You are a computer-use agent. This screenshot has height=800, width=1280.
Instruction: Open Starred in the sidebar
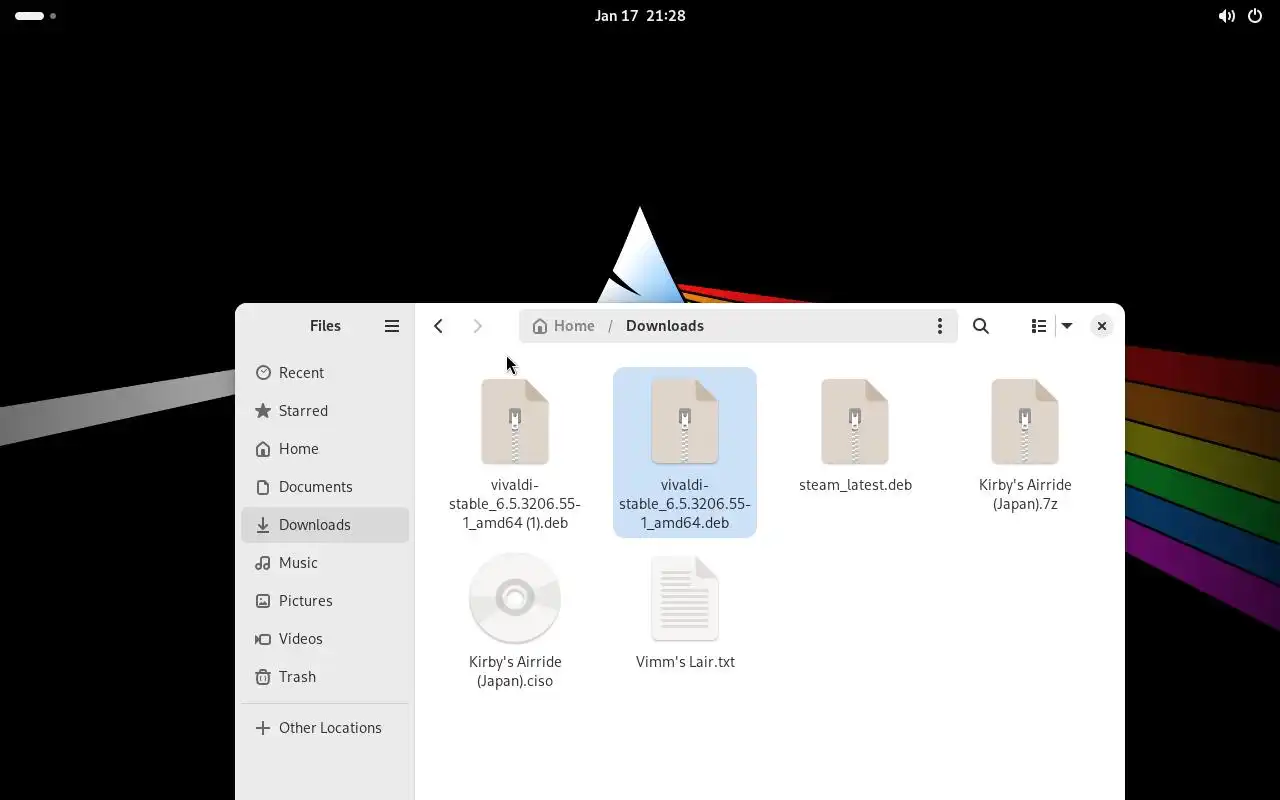click(x=325, y=410)
